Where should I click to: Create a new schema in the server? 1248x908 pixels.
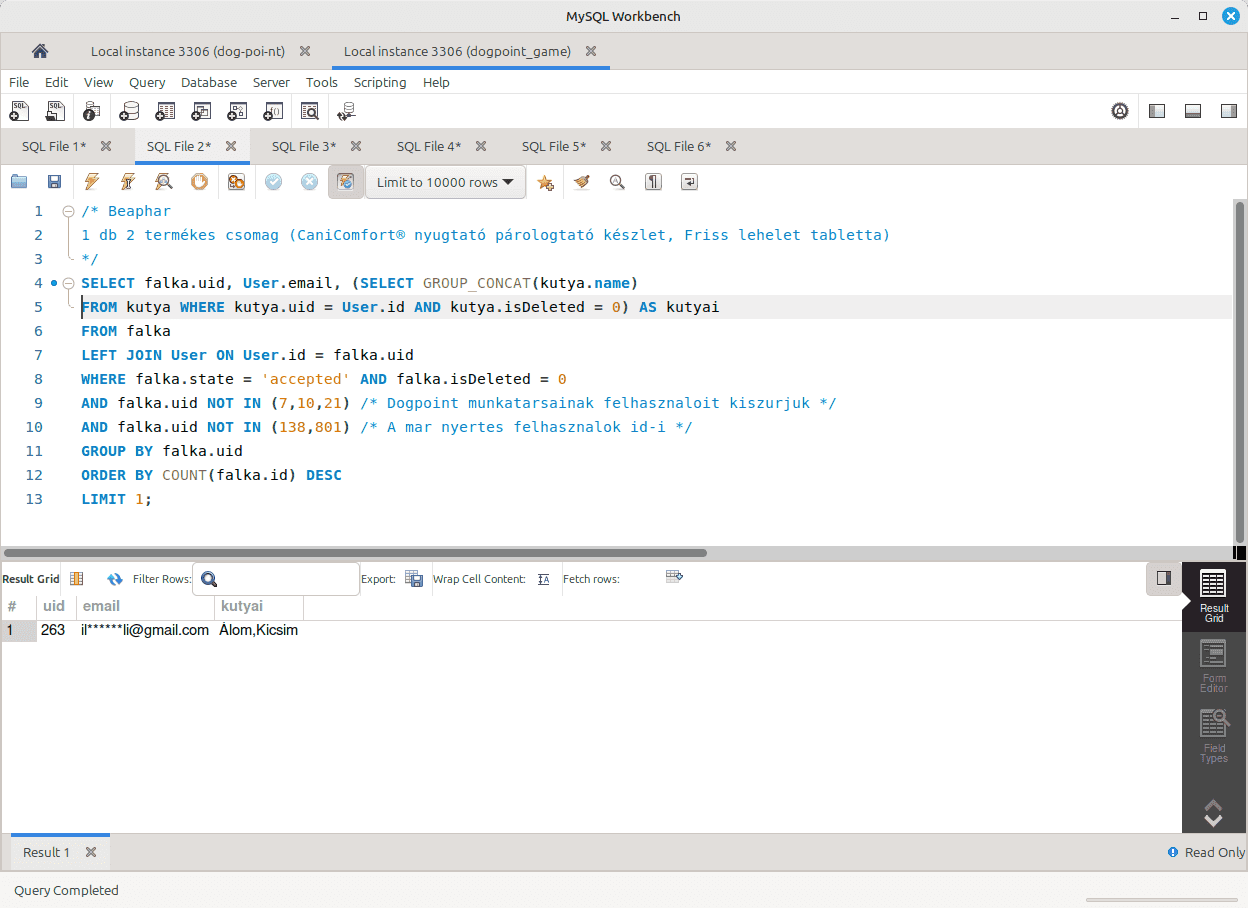pos(129,111)
